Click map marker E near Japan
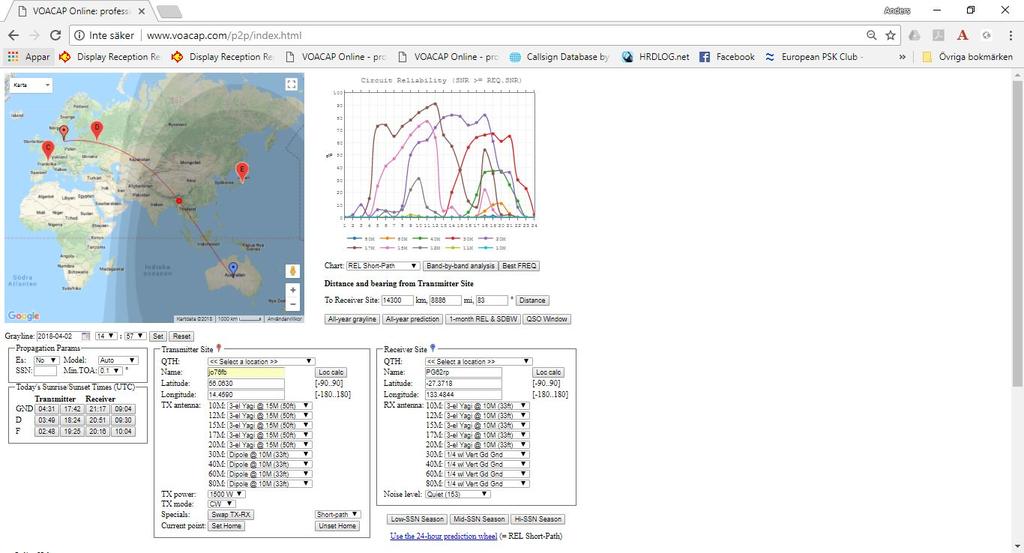The image size is (1024, 553). [x=242, y=172]
